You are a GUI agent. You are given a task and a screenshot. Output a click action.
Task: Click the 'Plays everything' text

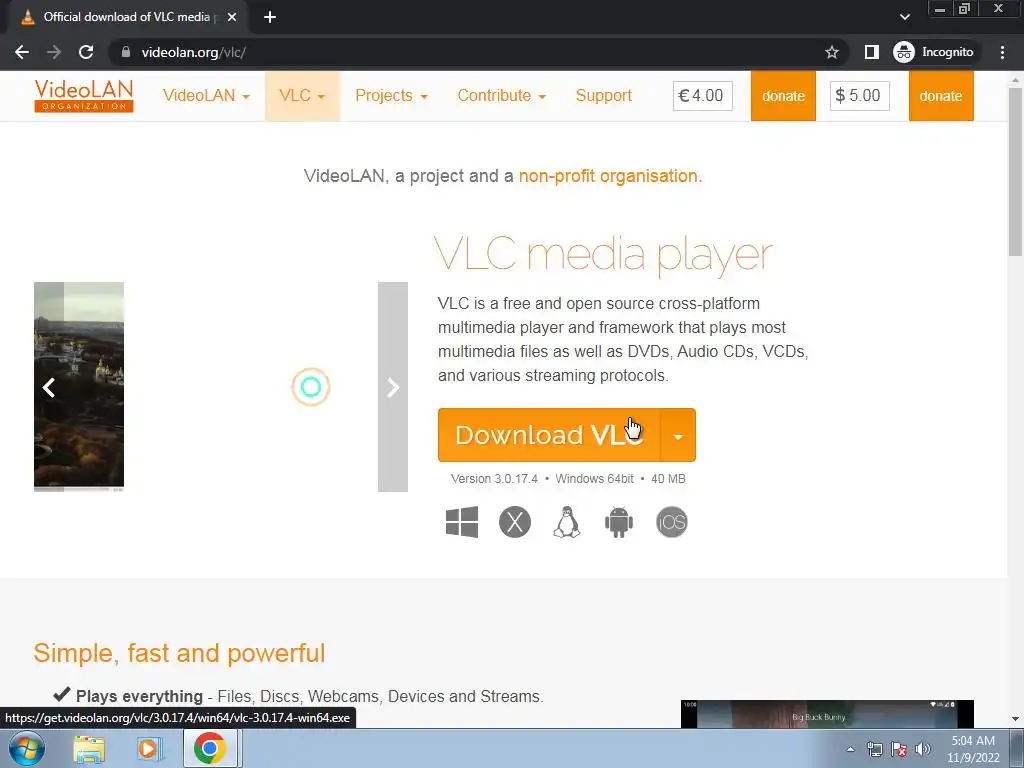coord(139,697)
